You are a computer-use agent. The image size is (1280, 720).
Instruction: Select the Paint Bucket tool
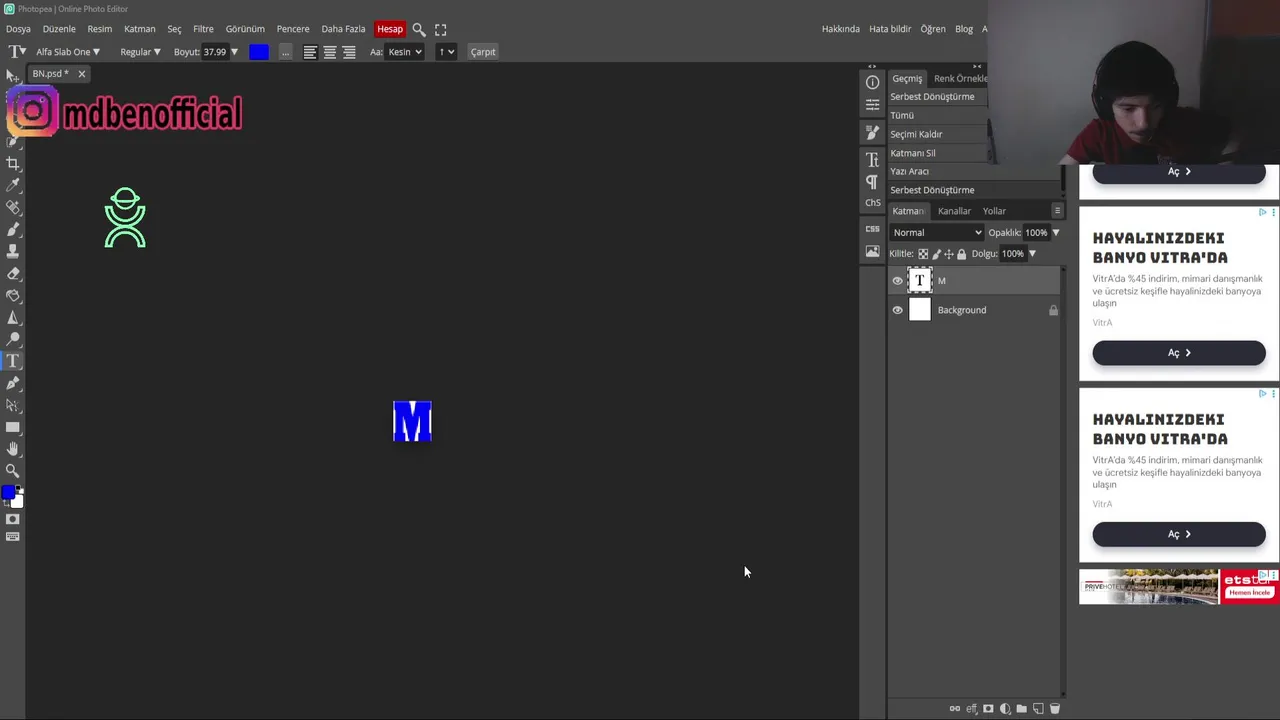tap(13, 295)
